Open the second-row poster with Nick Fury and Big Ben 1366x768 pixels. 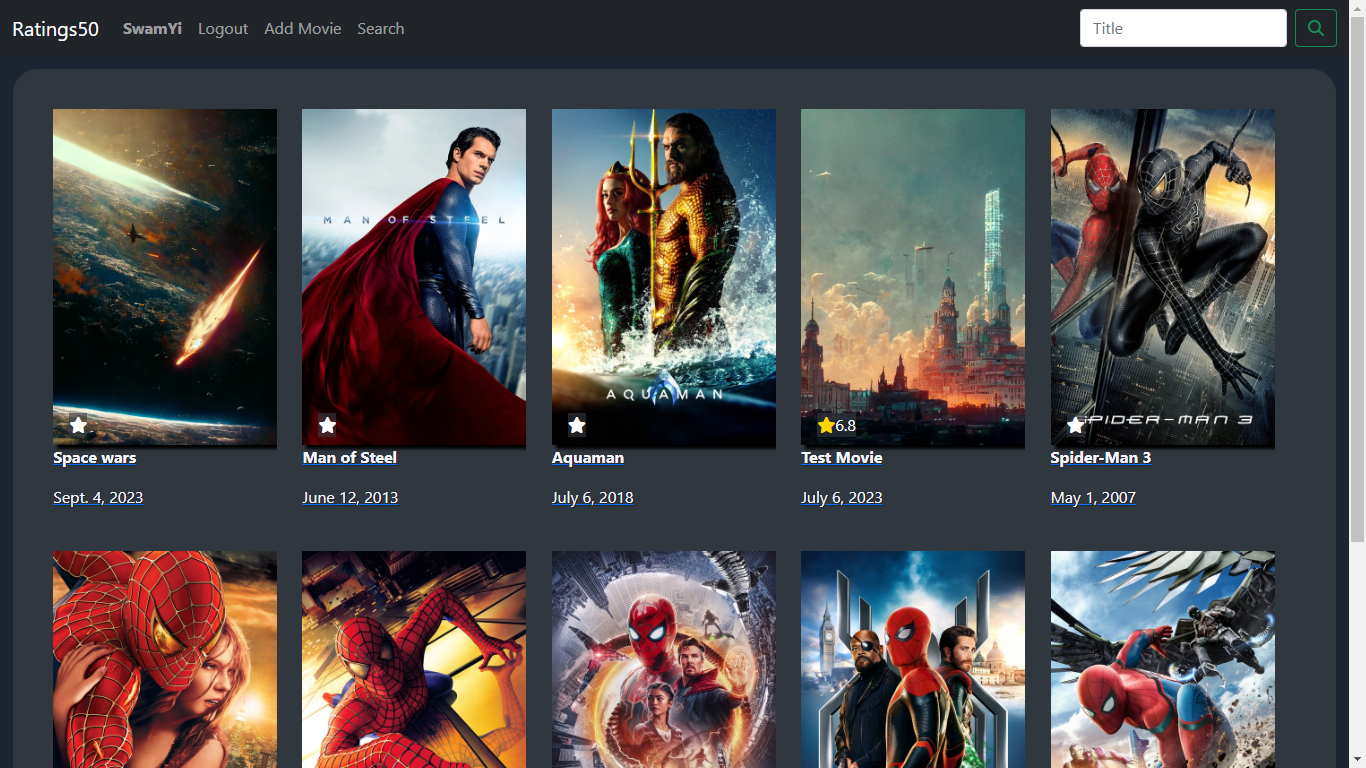coord(913,660)
